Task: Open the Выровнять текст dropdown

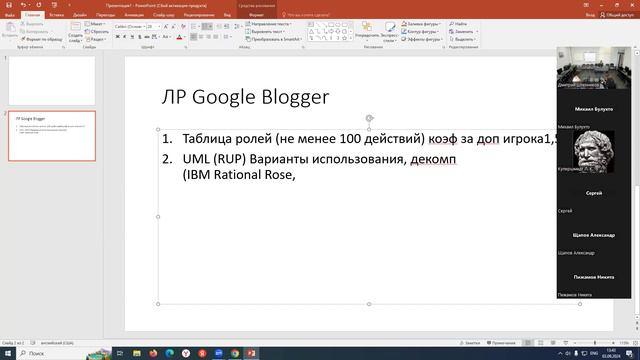Action: [265, 31]
